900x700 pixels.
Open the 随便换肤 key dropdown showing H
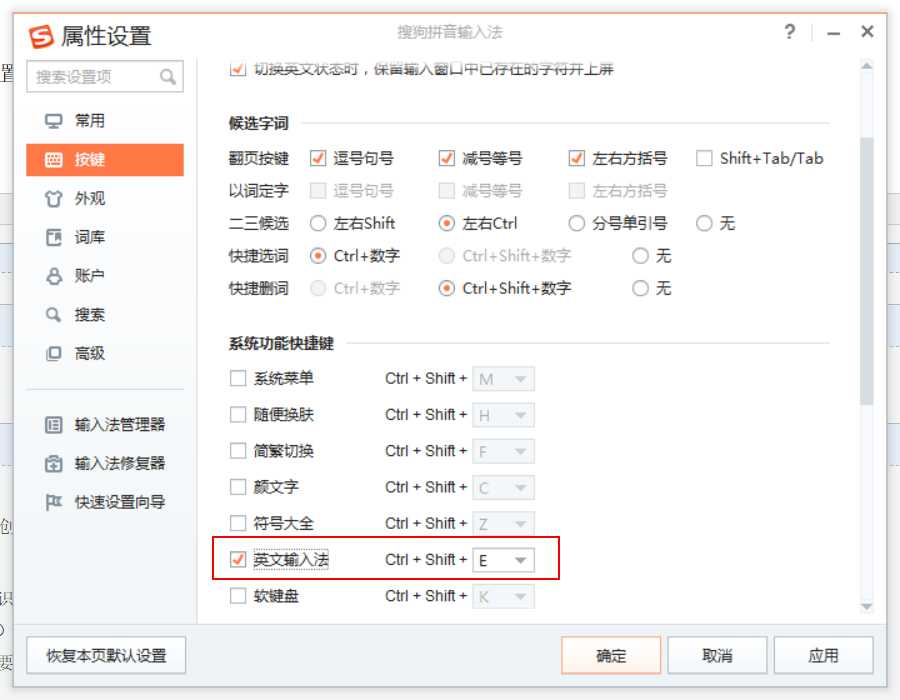pyautogui.click(x=503, y=415)
